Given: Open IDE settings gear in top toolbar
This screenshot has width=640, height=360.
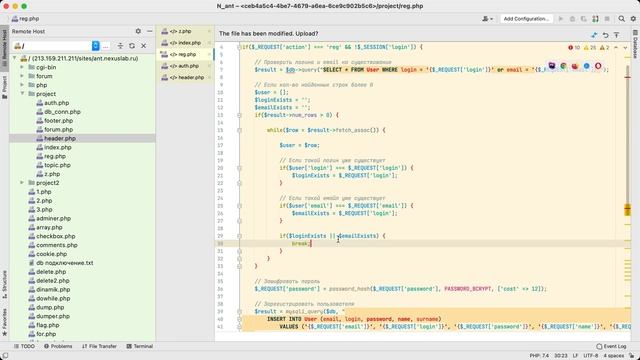Looking at the screenshot, I should 633,19.
